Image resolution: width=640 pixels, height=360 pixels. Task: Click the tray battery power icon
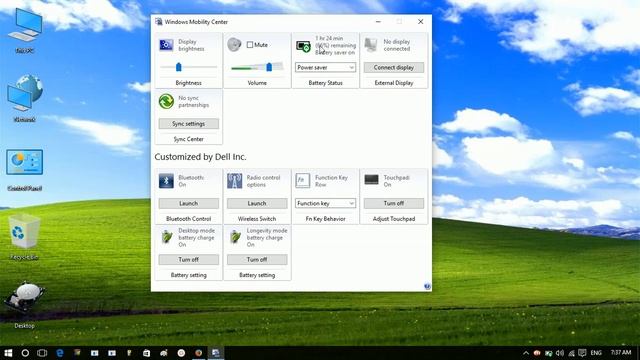coord(549,353)
